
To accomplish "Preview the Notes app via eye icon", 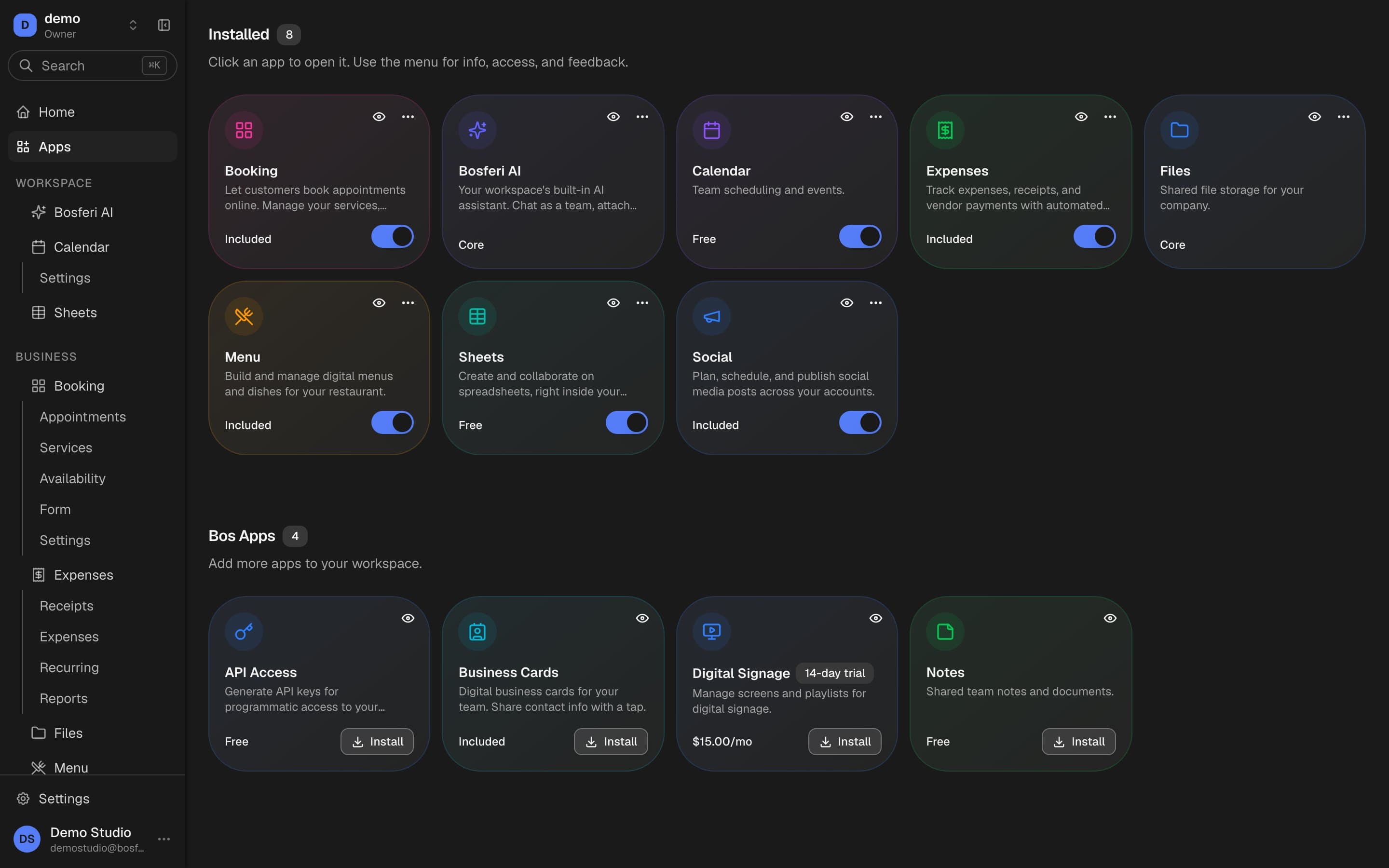I will coord(1110,618).
